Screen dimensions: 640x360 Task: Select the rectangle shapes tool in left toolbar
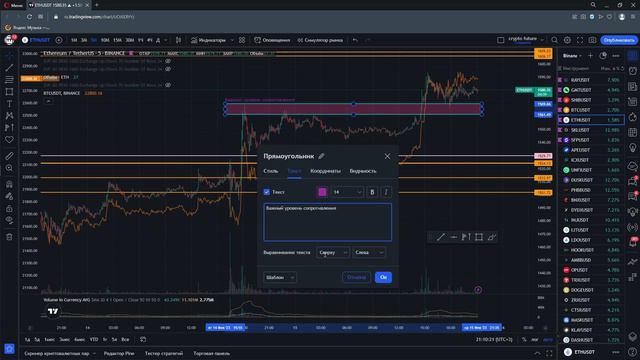click(x=9, y=92)
